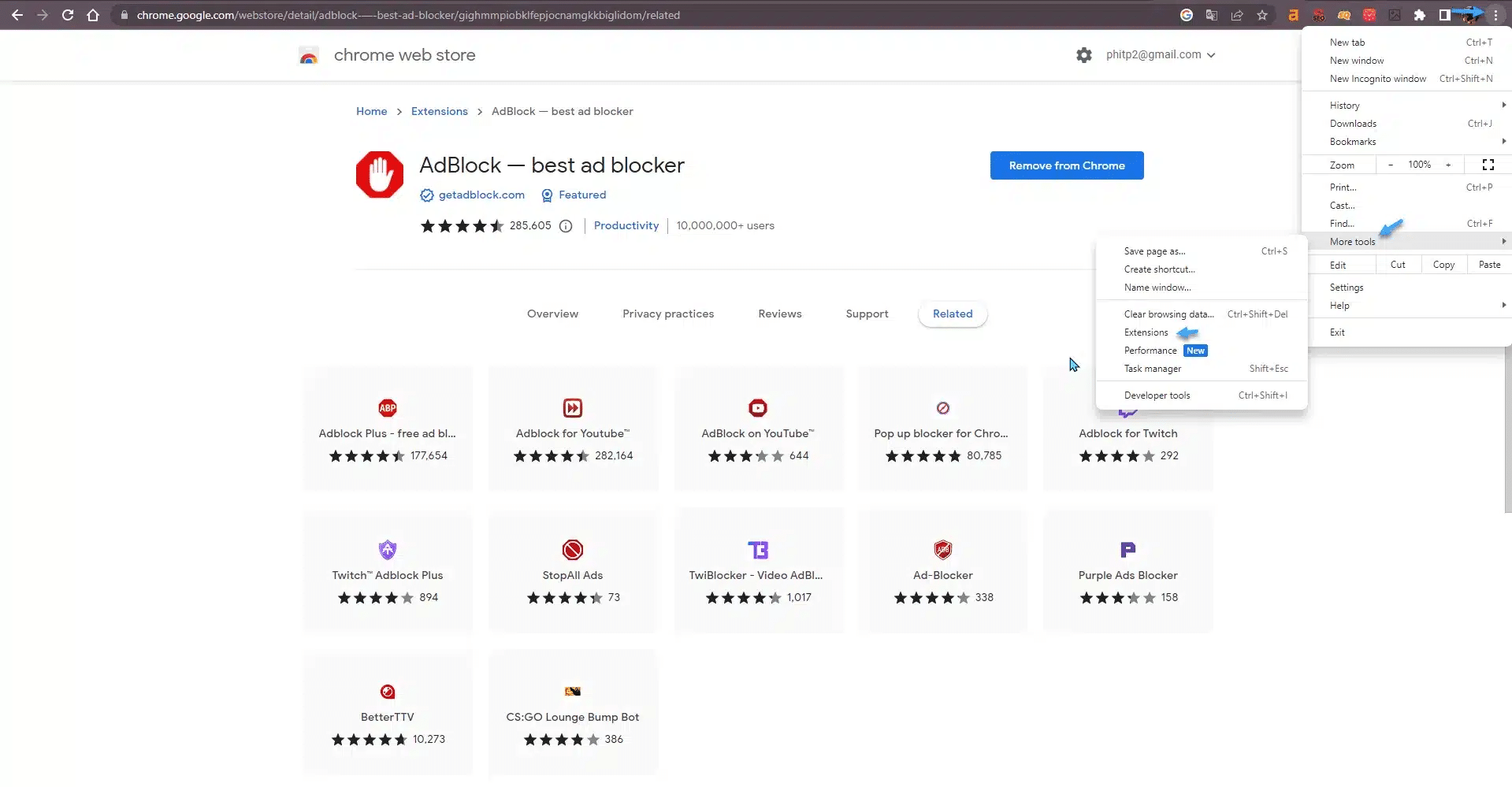The image size is (1512, 787).
Task: Click the Google icon in the address bar
Action: click(x=1187, y=15)
